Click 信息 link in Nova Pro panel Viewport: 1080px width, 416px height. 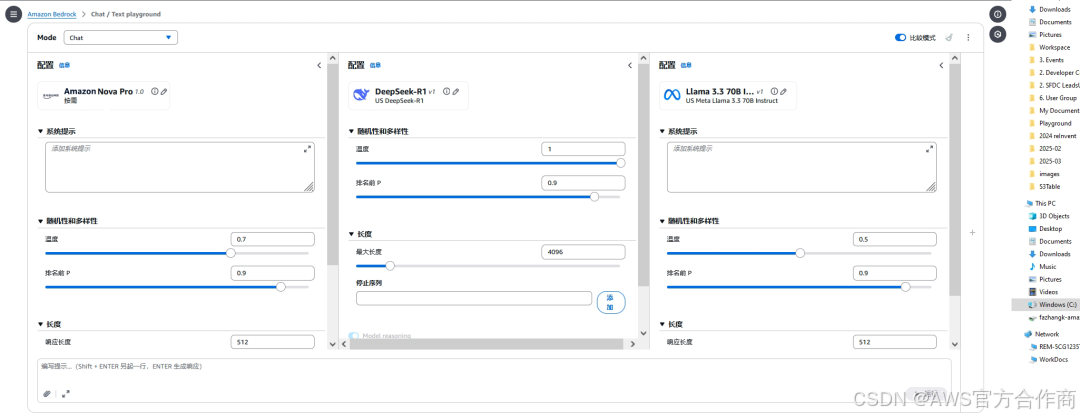[64, 65]
